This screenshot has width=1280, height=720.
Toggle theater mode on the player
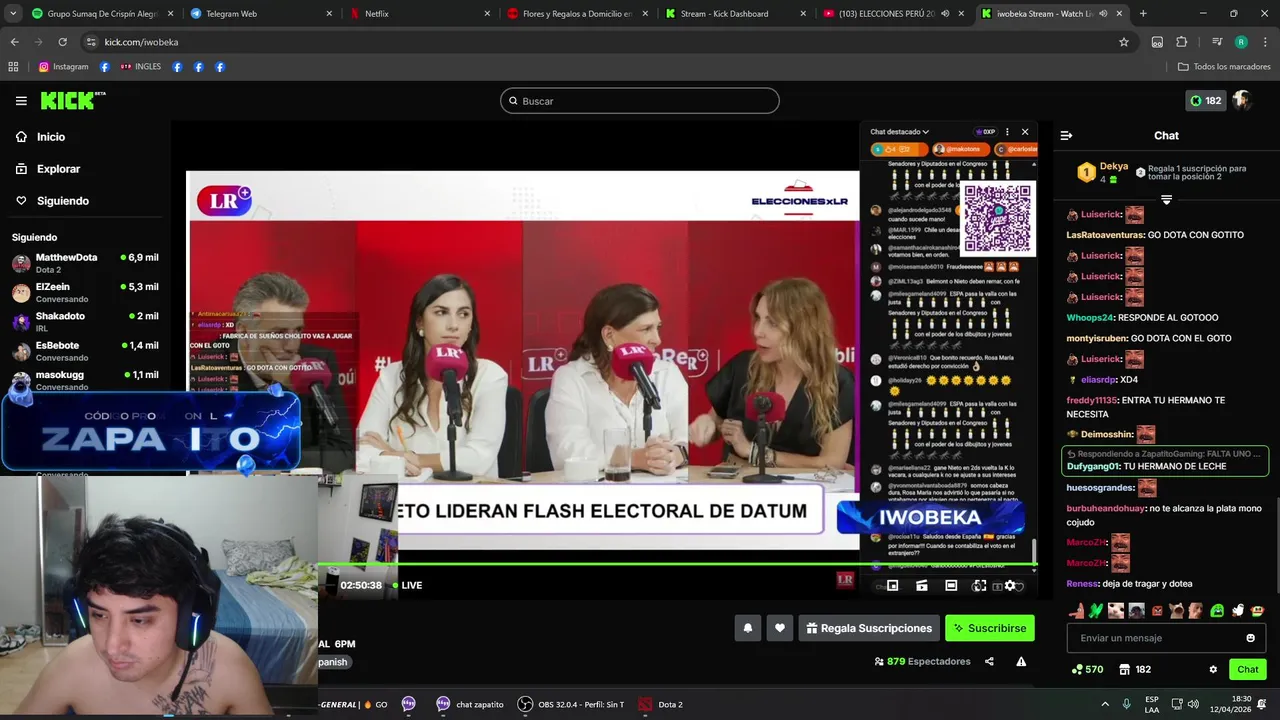951,586
